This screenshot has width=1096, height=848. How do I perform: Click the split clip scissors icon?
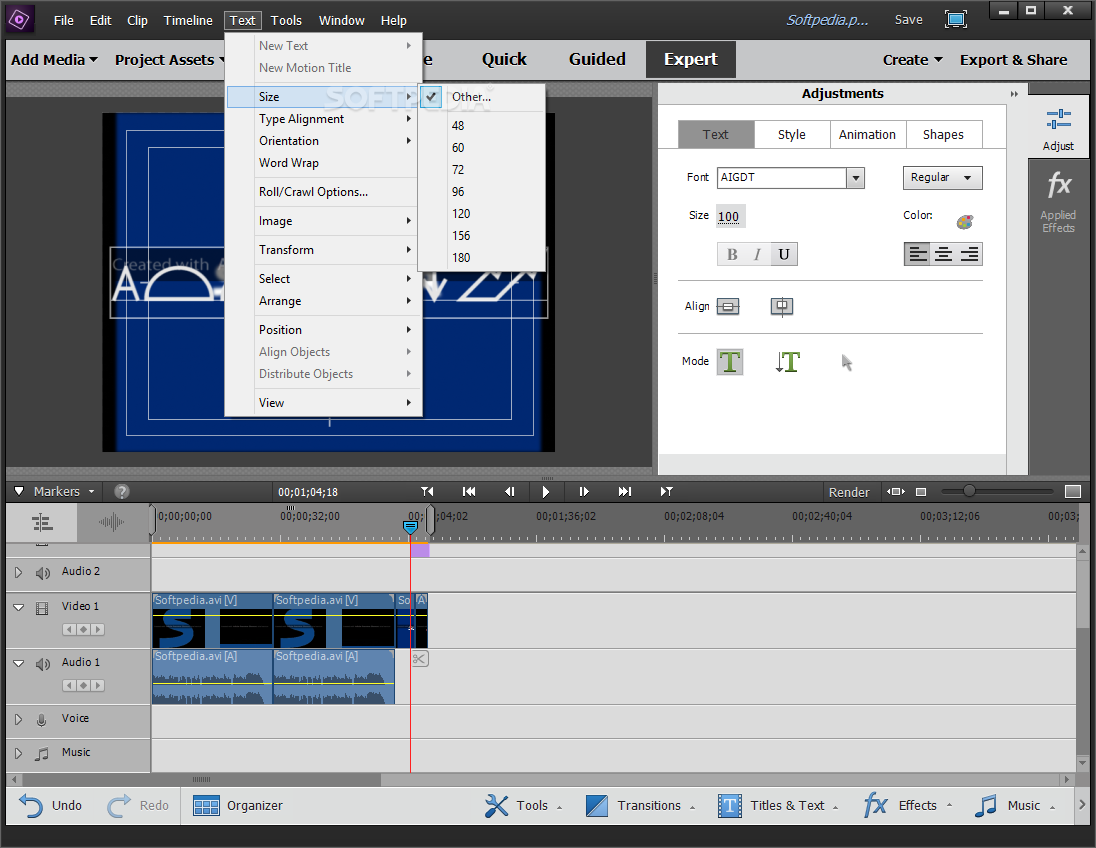point(419,659)
